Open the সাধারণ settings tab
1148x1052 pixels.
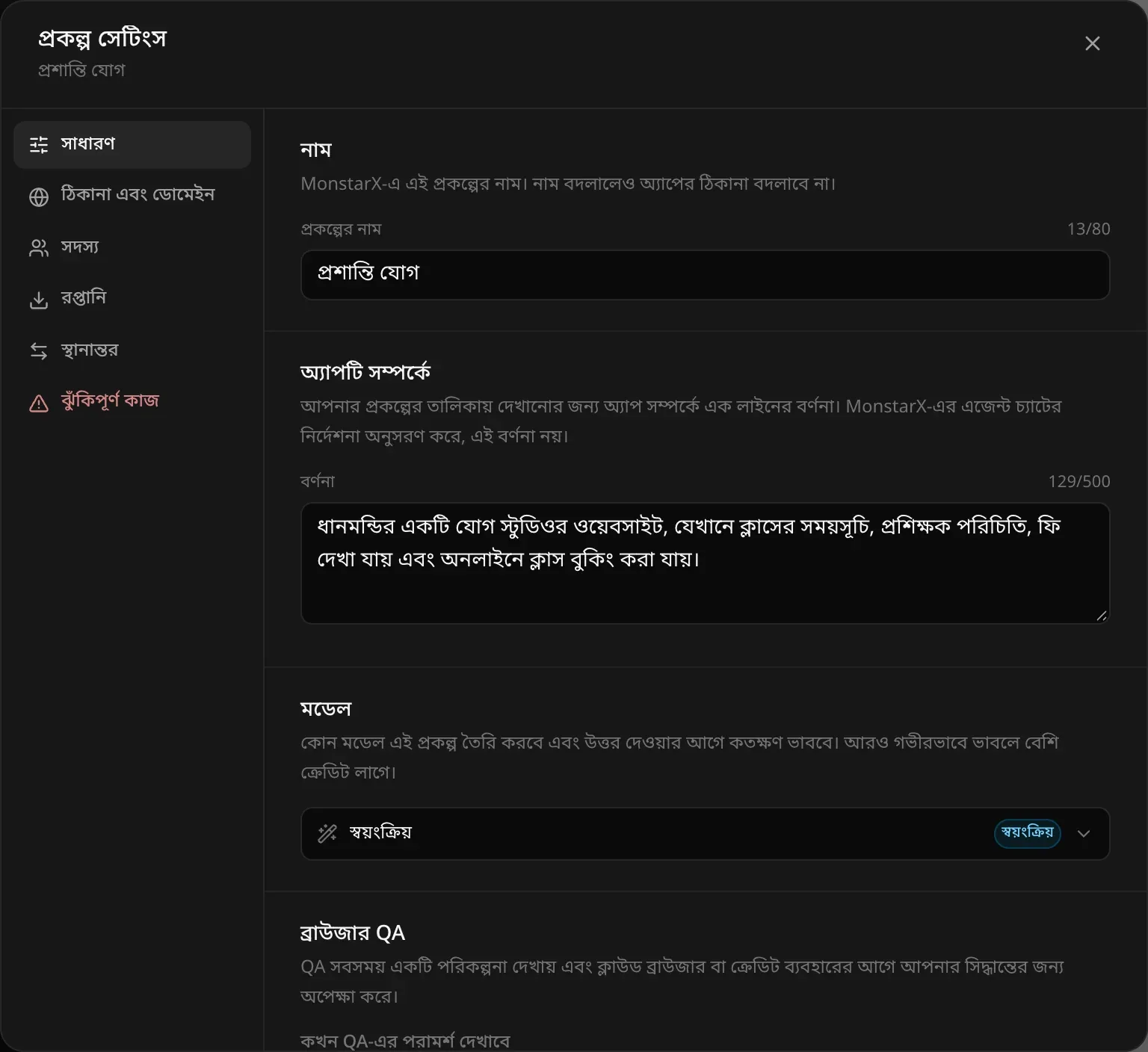coord(132,144)
